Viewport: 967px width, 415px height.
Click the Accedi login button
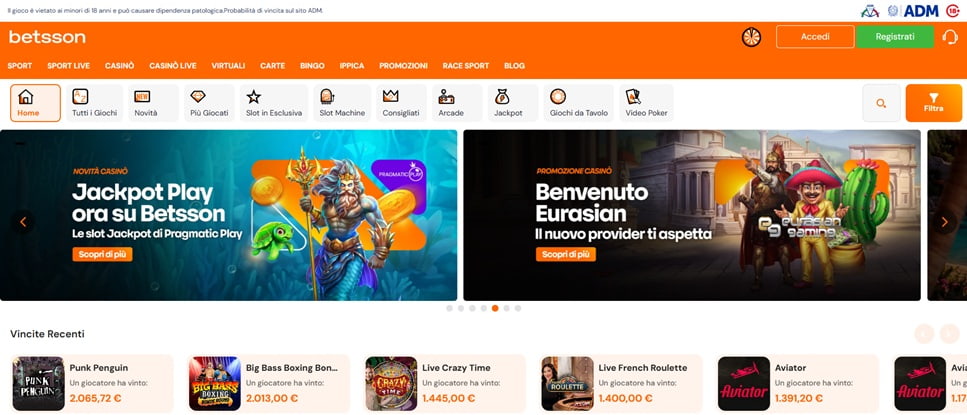815,37
